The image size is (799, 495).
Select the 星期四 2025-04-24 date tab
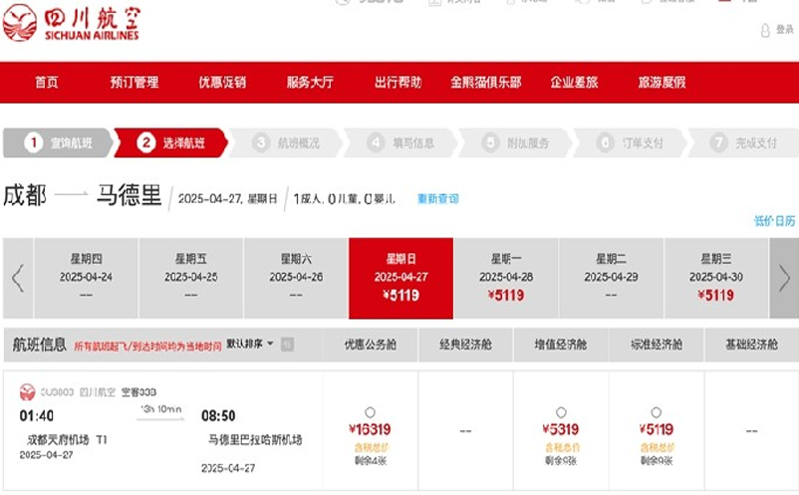pyautogui.click(x=86, y=278)
